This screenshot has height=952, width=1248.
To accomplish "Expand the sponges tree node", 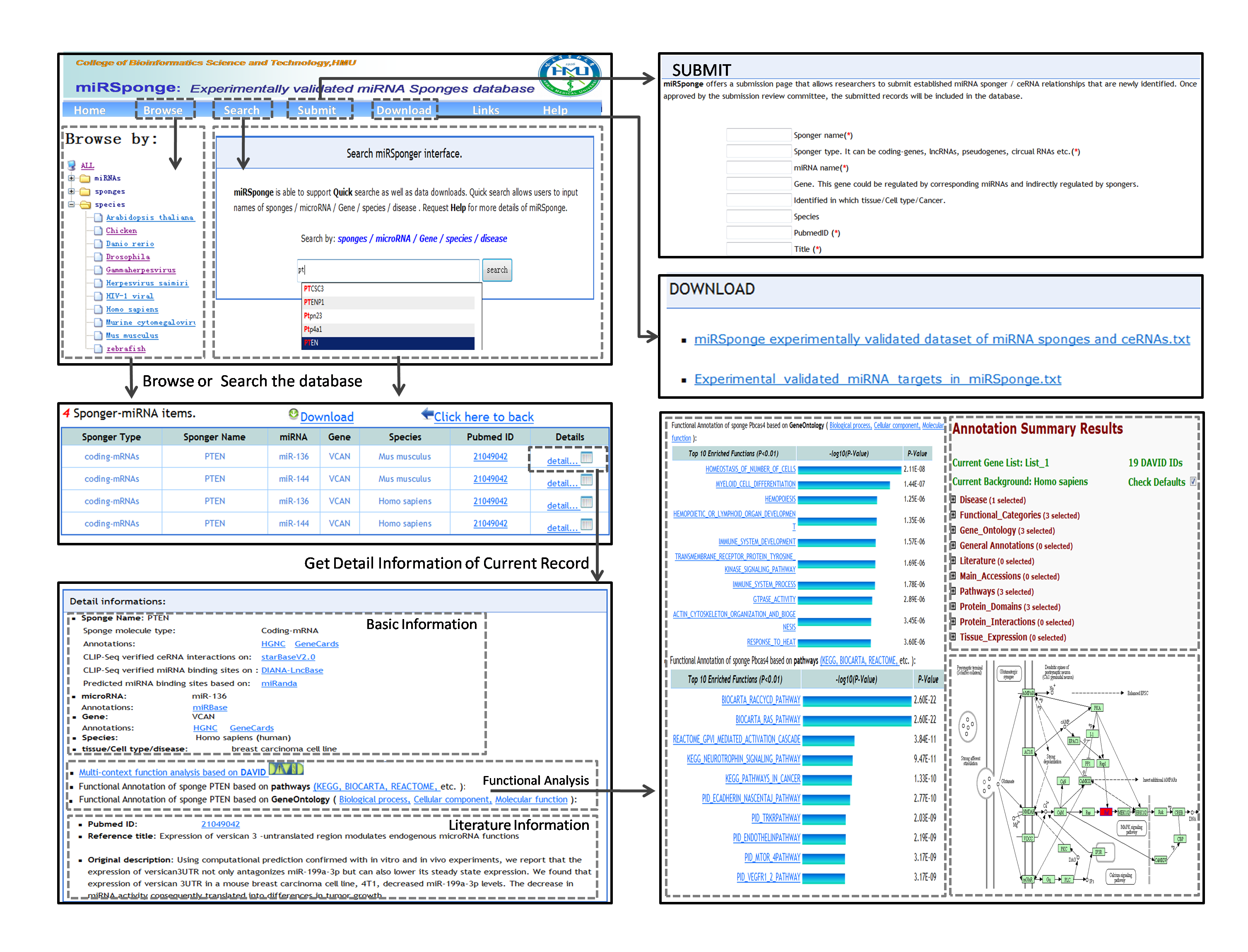I will [71, 192].
